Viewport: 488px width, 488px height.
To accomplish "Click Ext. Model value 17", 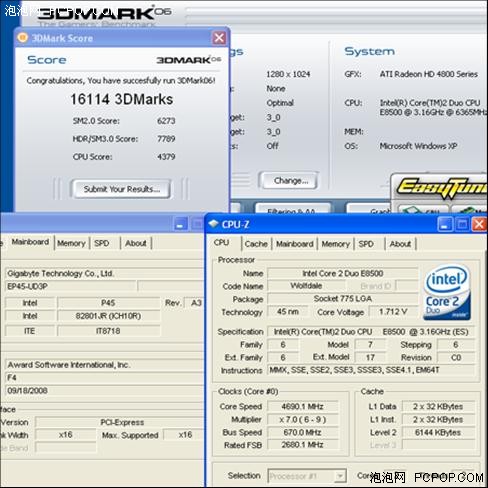I will [x=370, y=358].
